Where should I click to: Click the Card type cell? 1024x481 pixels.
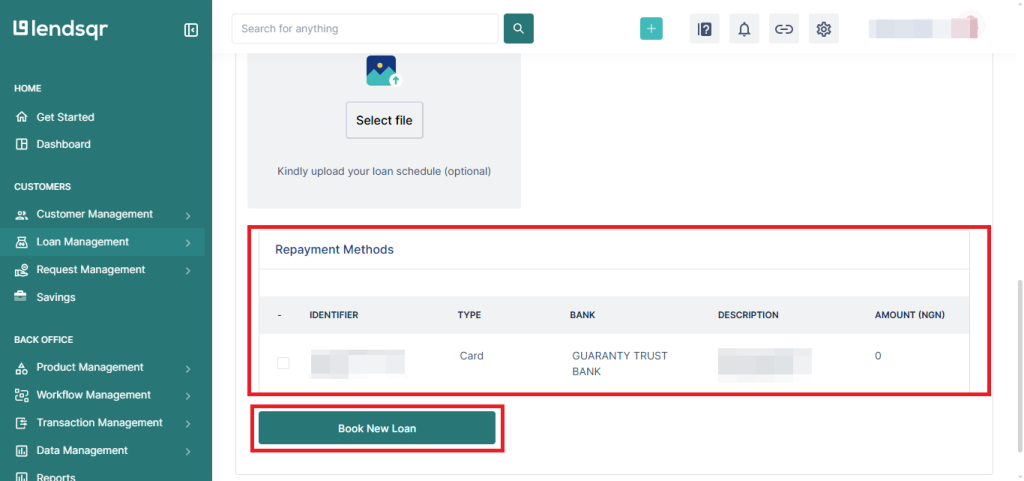coord(472,356)
